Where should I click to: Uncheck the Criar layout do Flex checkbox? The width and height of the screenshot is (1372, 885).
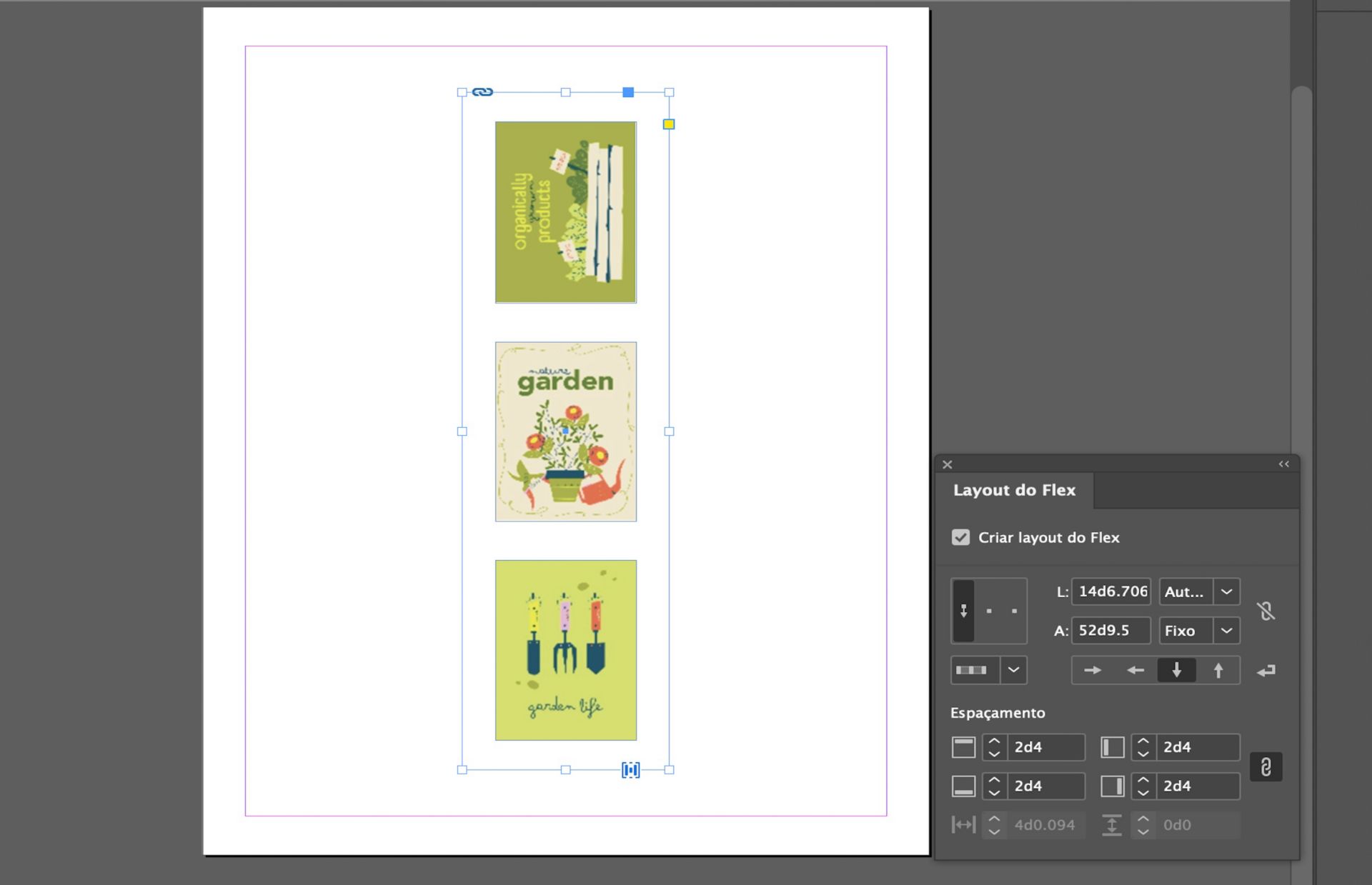pos(960,538)
